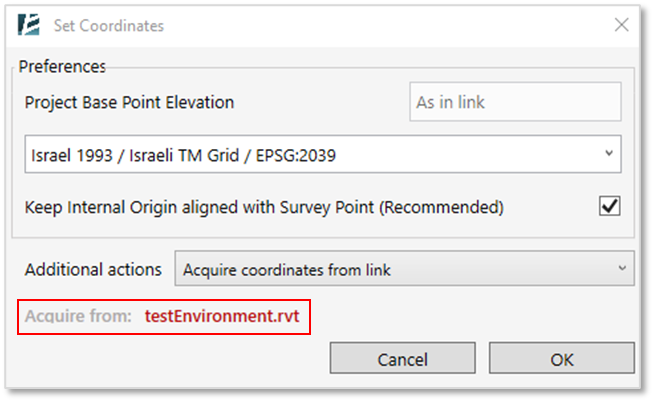Viewport: 654px width, 402px height.
Task: Confirm with the OK button
Action: tap(562, 358)
